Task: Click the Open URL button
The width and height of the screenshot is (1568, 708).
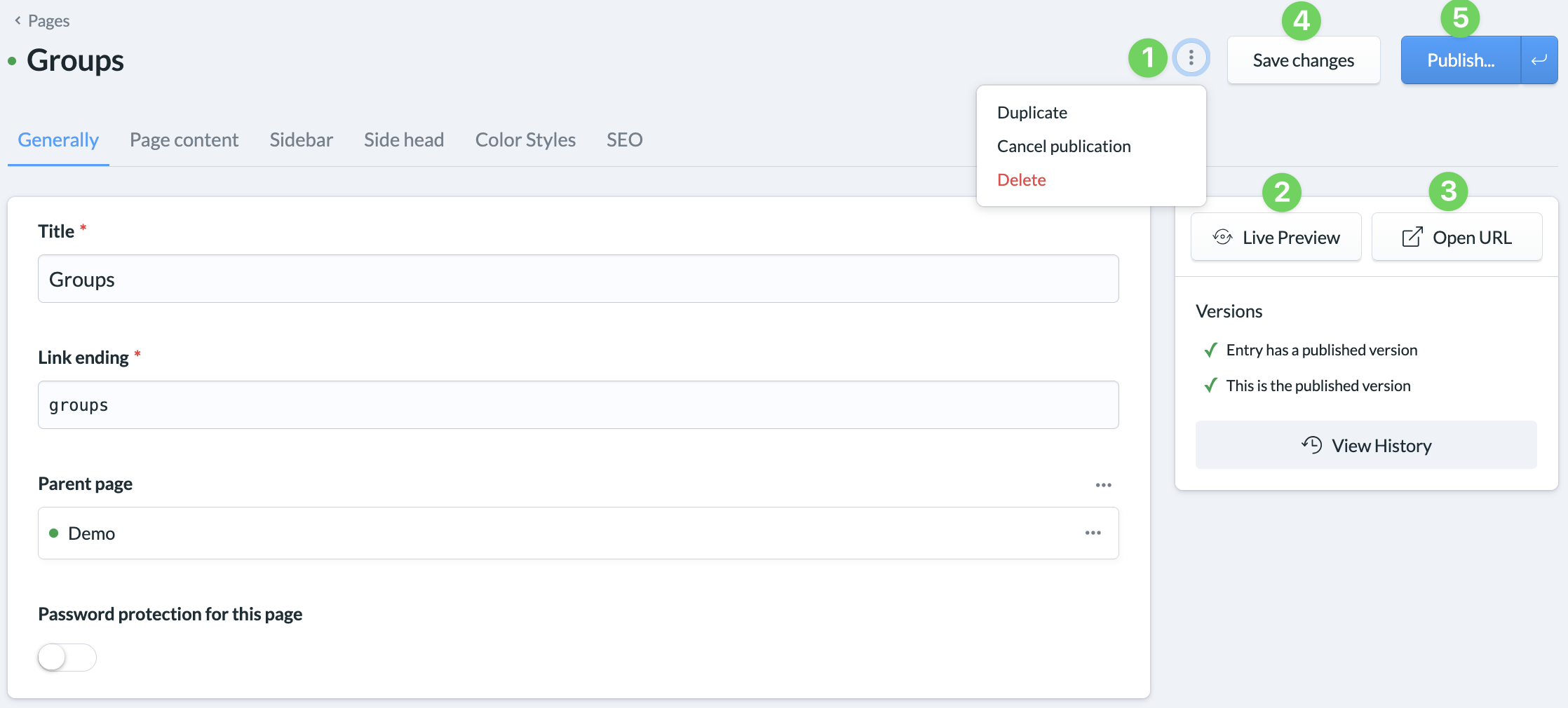Action: point(1457,237)
